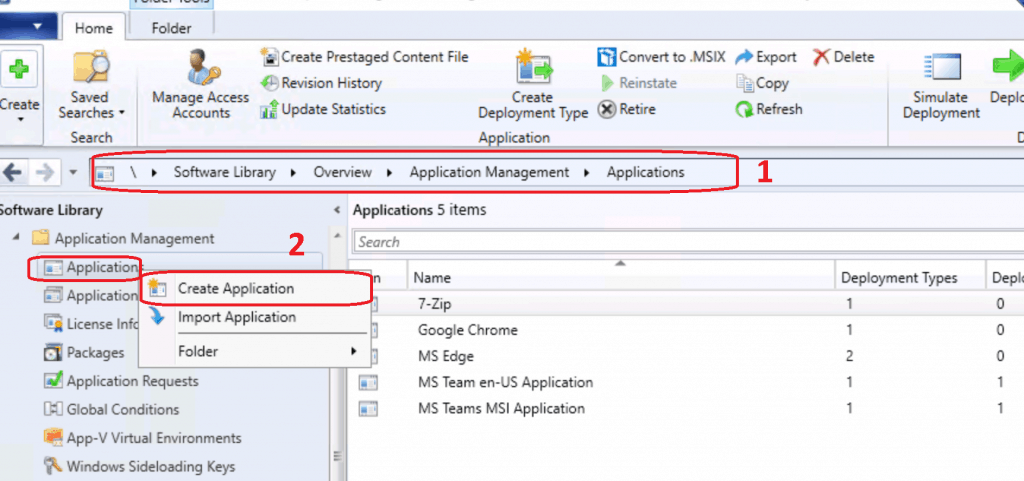
Task: Sort by Name column header
Action: [620, 278]
